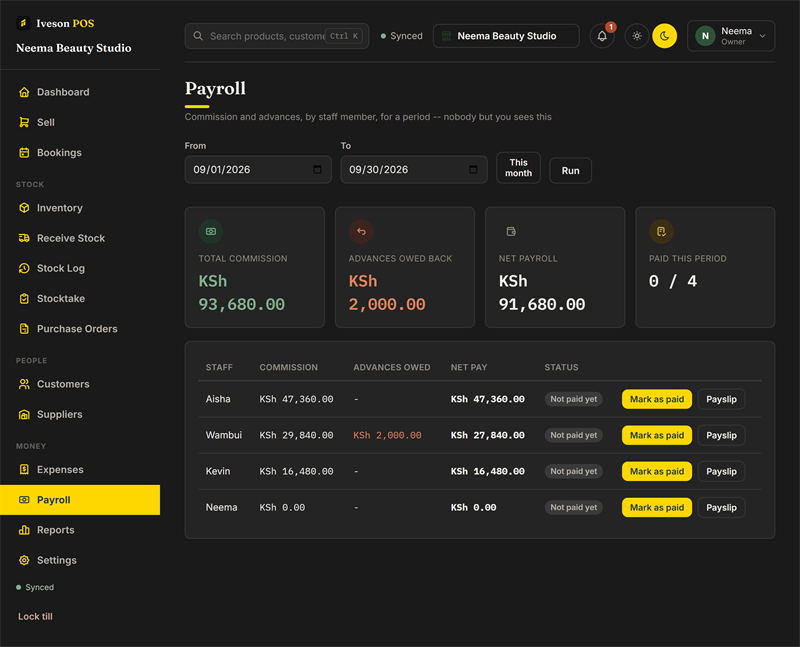Mark Aisha as paid
The height and width of the screenshot is (647, 800).
[x=657, y=399]
